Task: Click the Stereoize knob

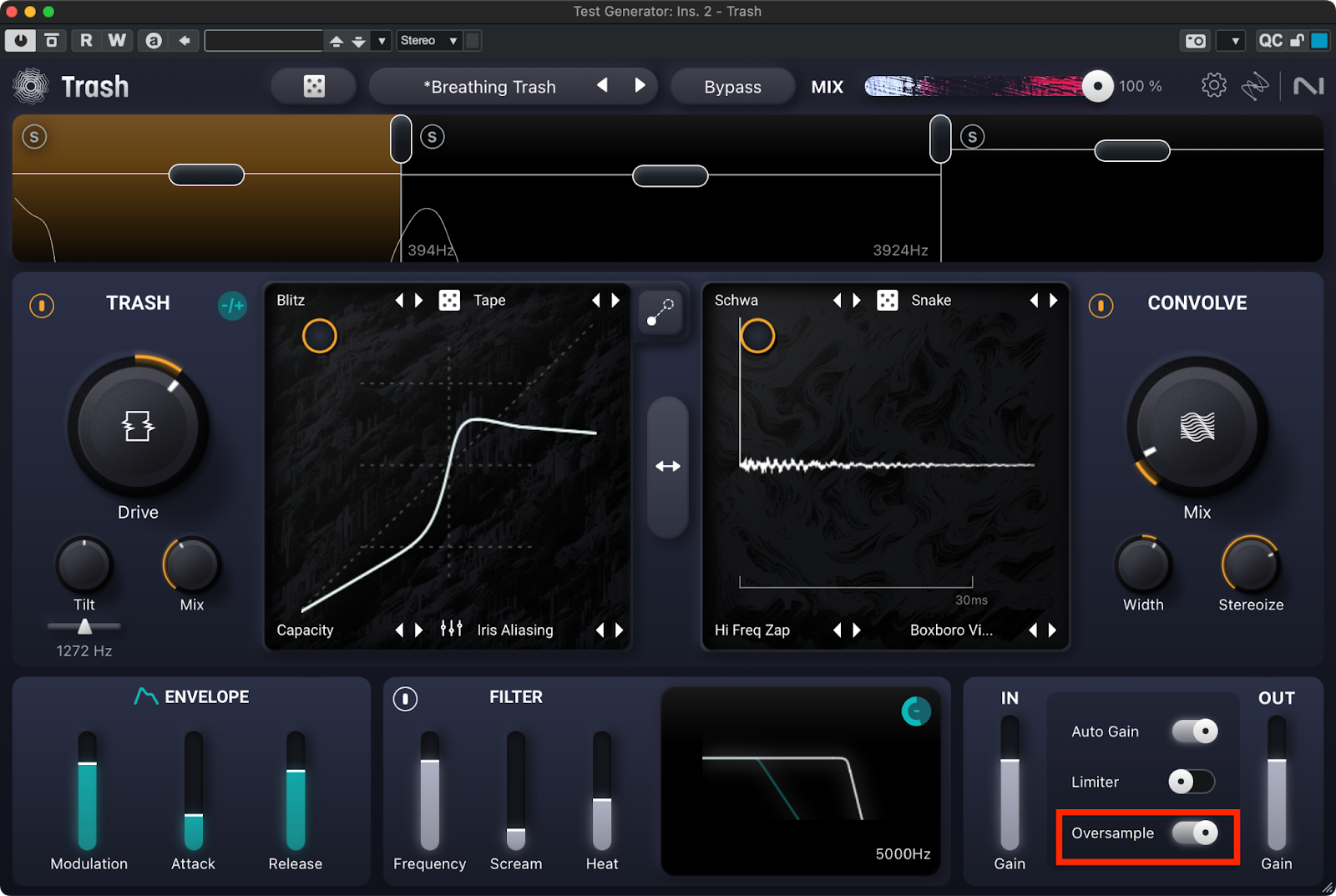Action: coord(1250,564)
